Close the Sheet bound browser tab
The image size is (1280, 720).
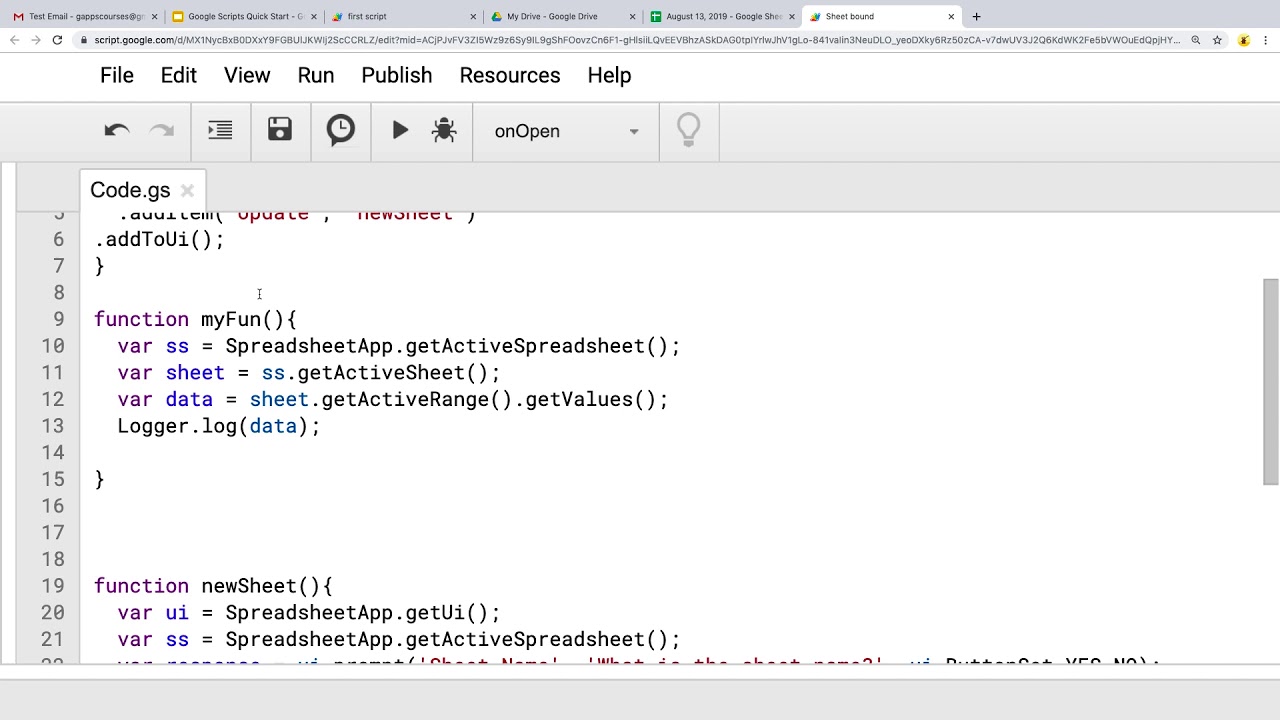(x=951, y=16)
